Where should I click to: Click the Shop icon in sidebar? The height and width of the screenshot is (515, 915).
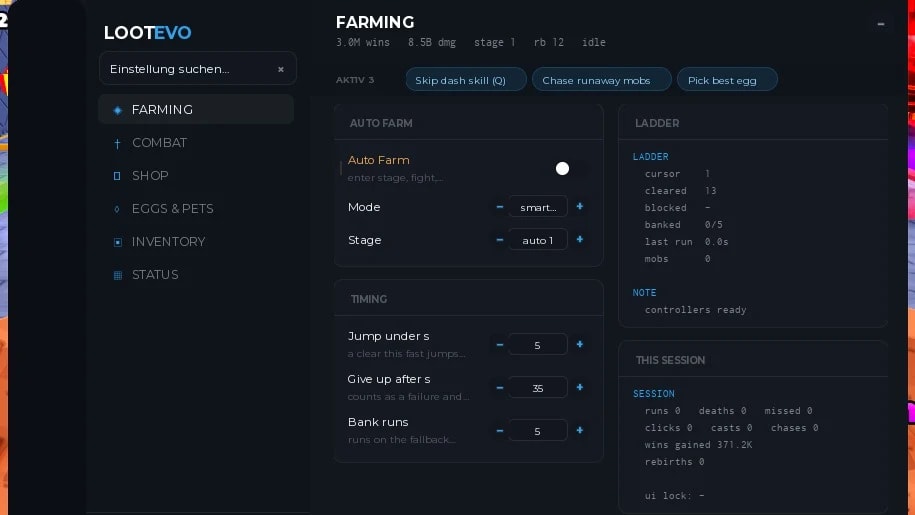(117, 176)
